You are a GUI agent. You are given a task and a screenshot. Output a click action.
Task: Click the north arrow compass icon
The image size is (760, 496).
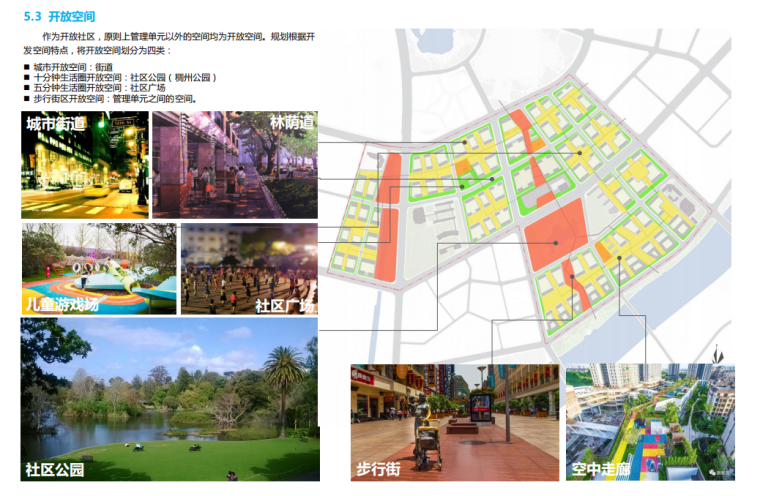(x=720, y=356)
